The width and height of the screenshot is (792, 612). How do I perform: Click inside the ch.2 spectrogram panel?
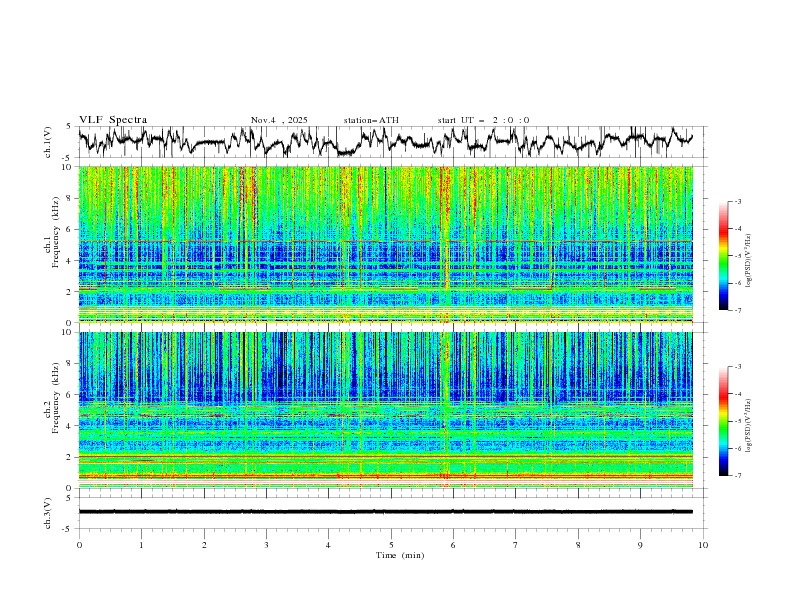tap(385, 410)
